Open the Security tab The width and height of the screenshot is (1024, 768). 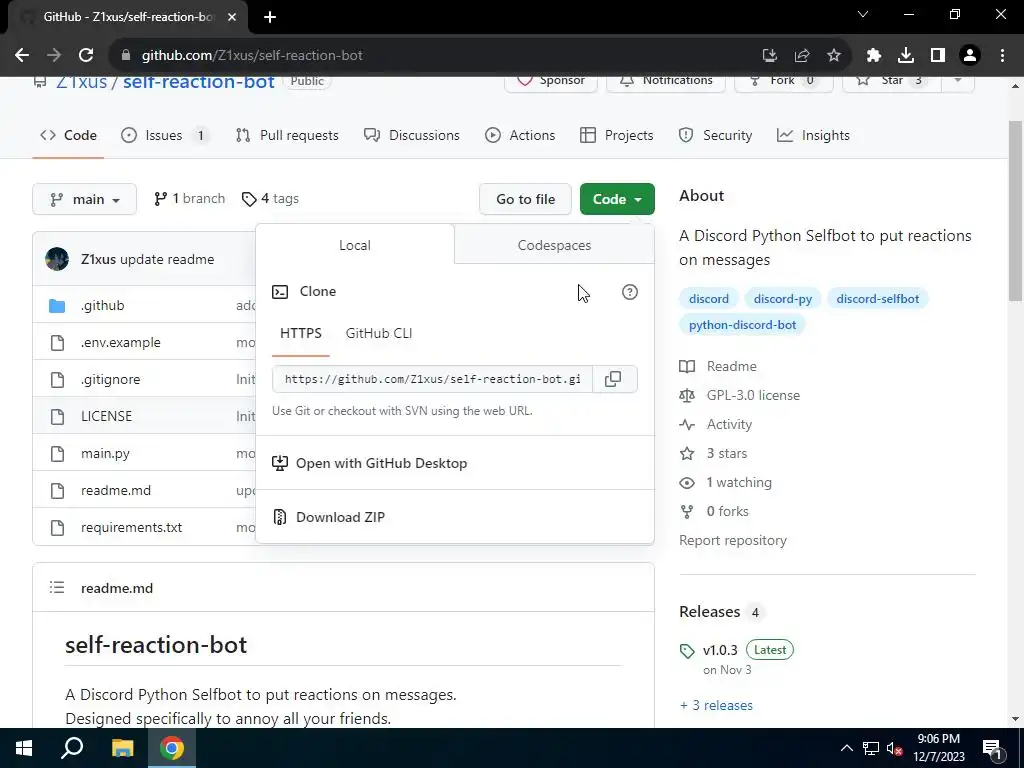tap(715, 135)
